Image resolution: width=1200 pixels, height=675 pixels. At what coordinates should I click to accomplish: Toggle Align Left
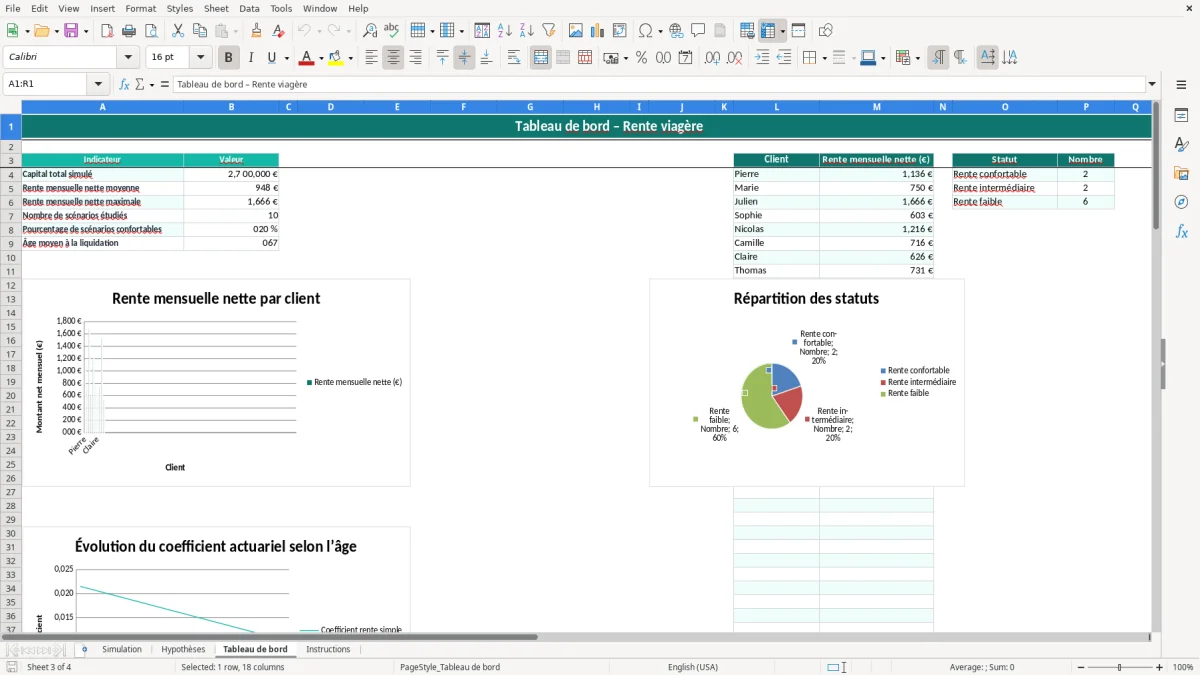pyautogui.click(x=371, y=58)
